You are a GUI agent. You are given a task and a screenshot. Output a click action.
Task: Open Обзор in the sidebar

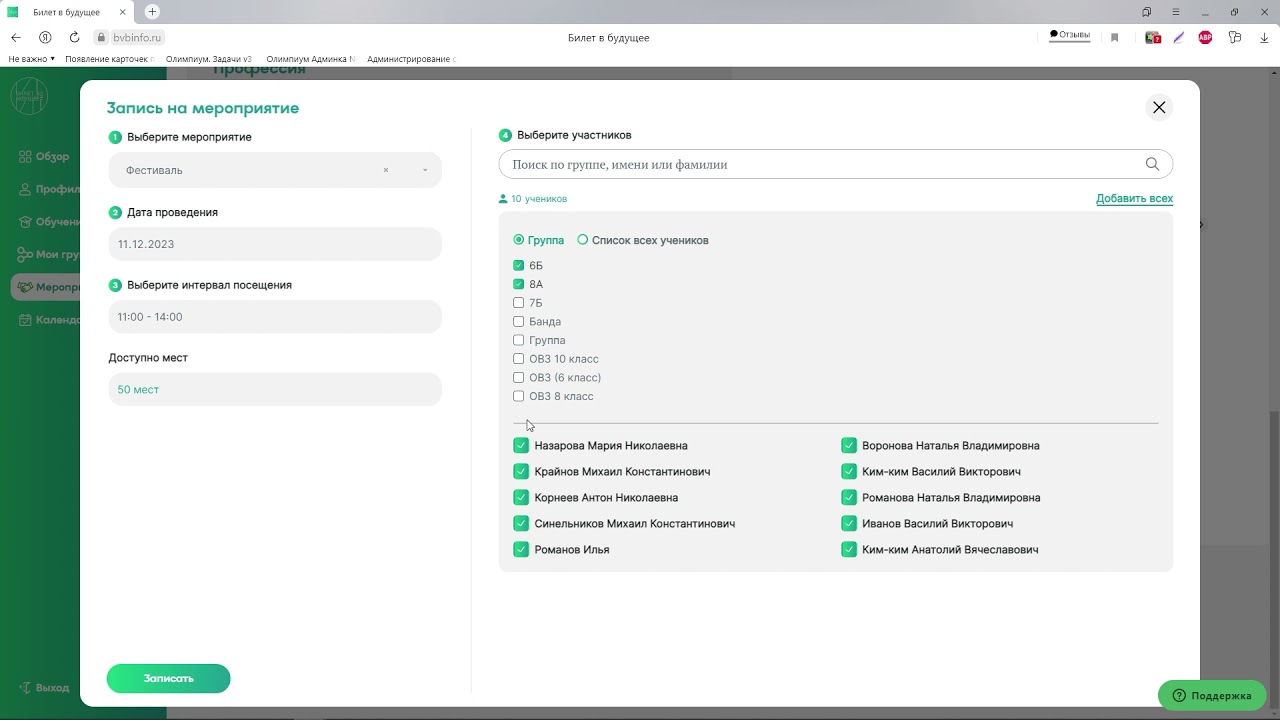pos(45,157)
